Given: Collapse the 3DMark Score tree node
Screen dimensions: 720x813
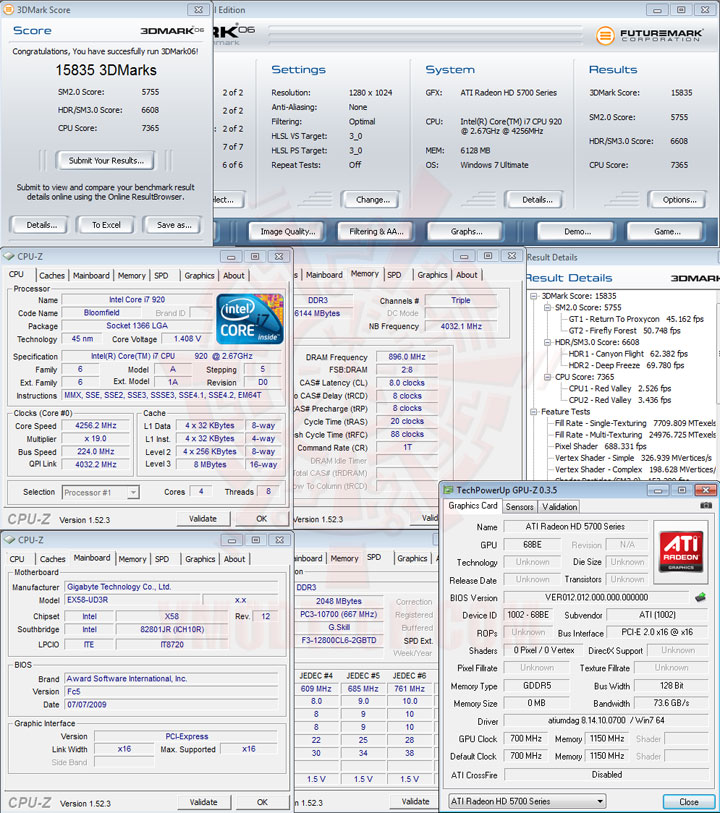Looking at the screenshot, I should click(533, 296).
